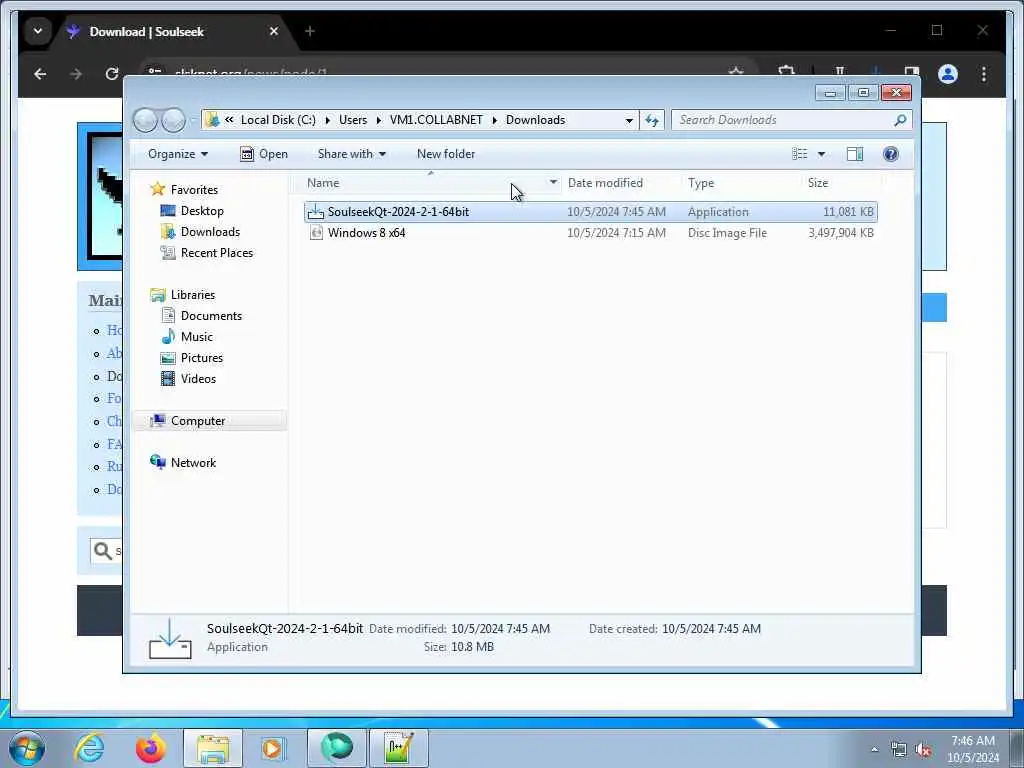The height and width of the screenshot is (768, 1024).
Task: Open the Music library
Action: (x=197, y=337)
